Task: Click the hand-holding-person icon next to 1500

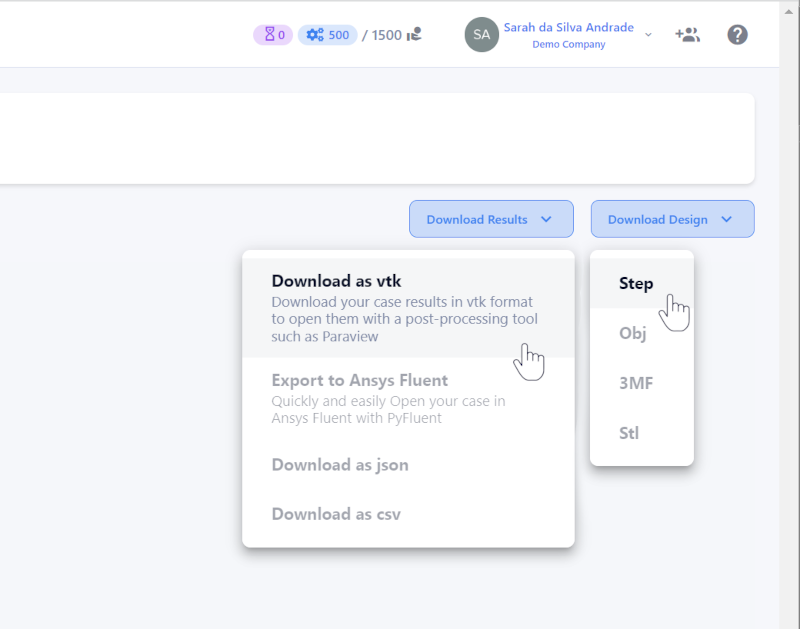Action: point(414,34)
